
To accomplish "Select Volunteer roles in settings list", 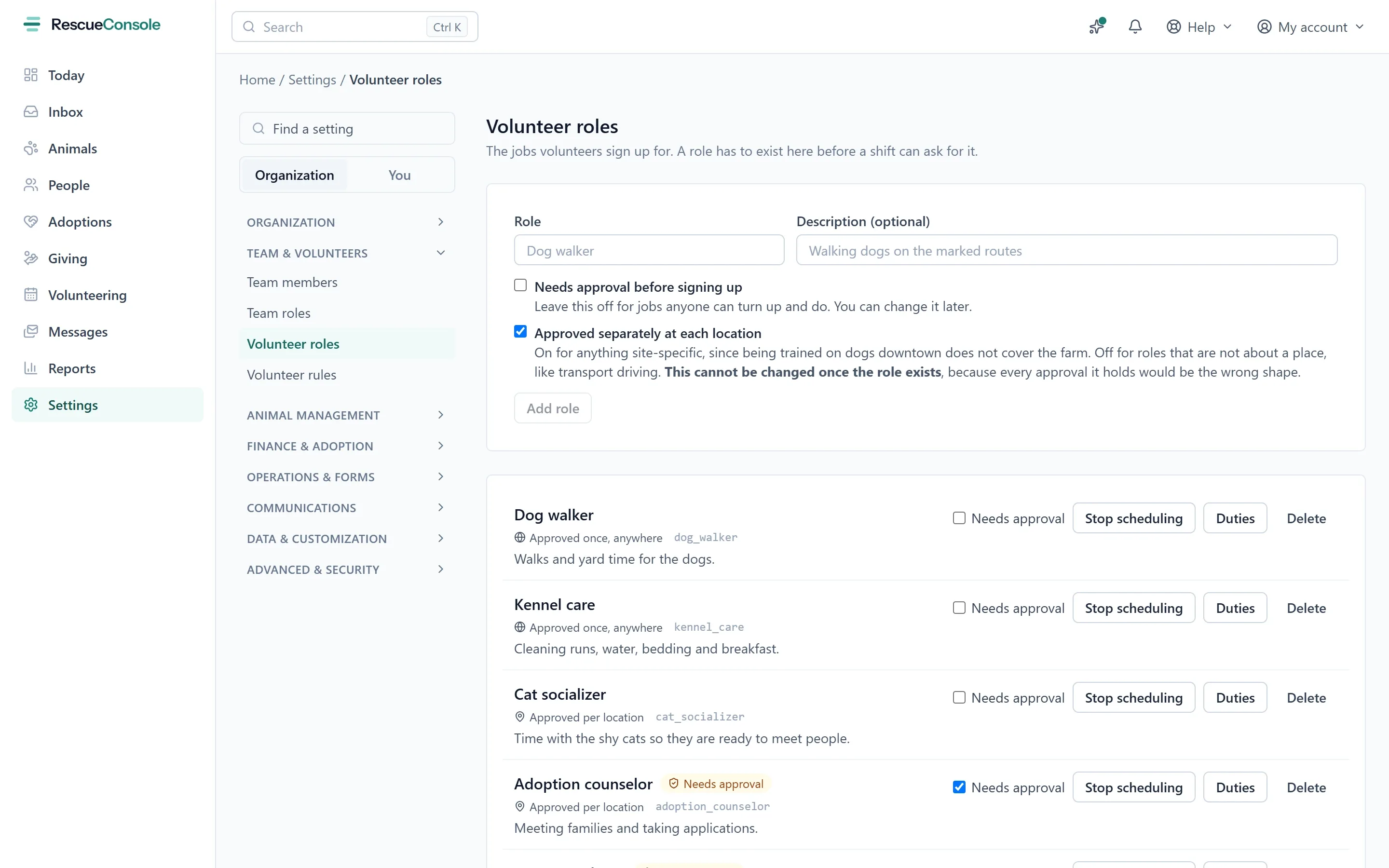I will 347,344.
